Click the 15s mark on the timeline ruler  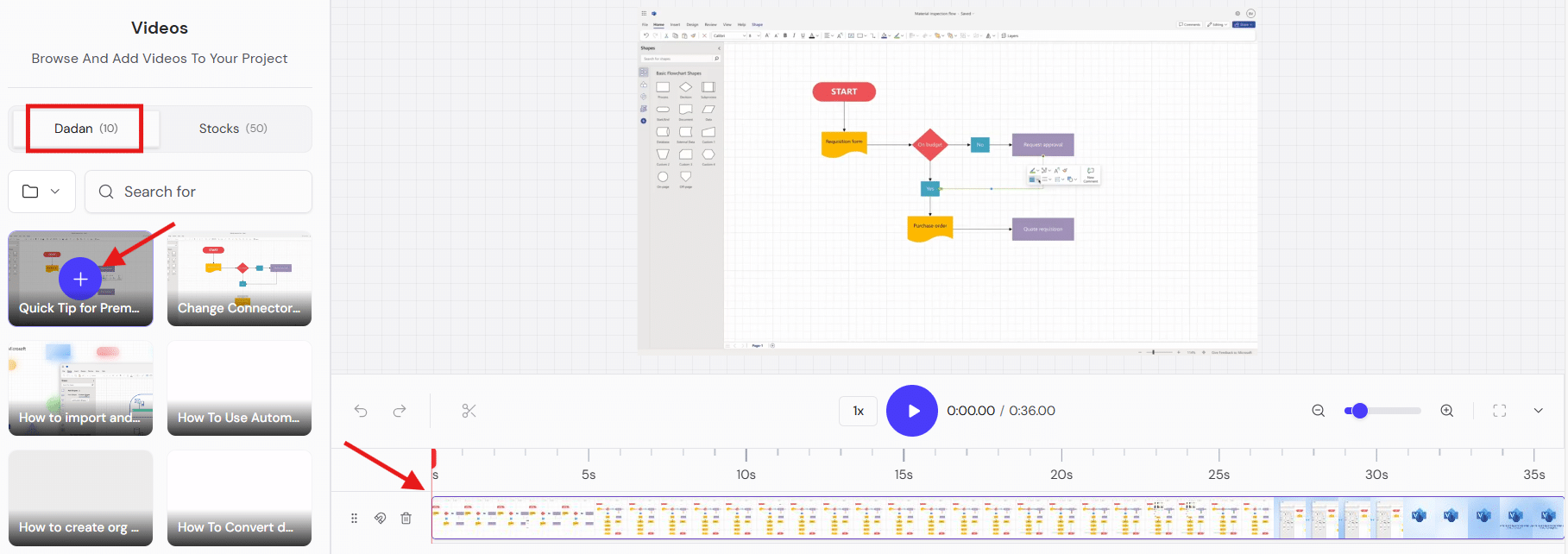904,475
